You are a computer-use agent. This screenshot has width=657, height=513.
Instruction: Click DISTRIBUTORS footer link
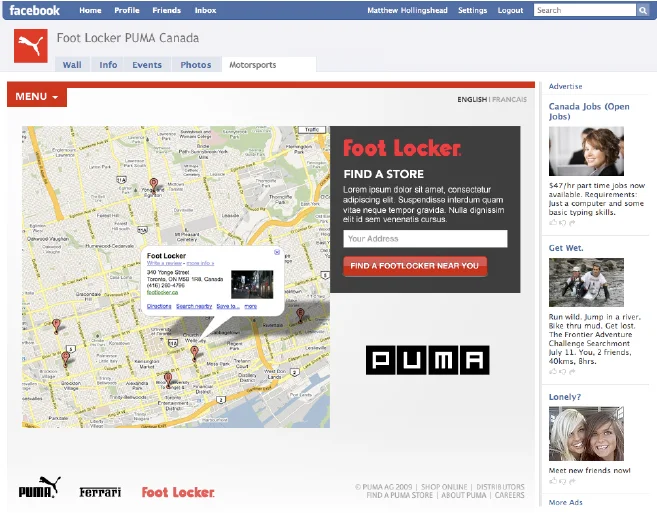pyautogui.click(x=500, y=487)
